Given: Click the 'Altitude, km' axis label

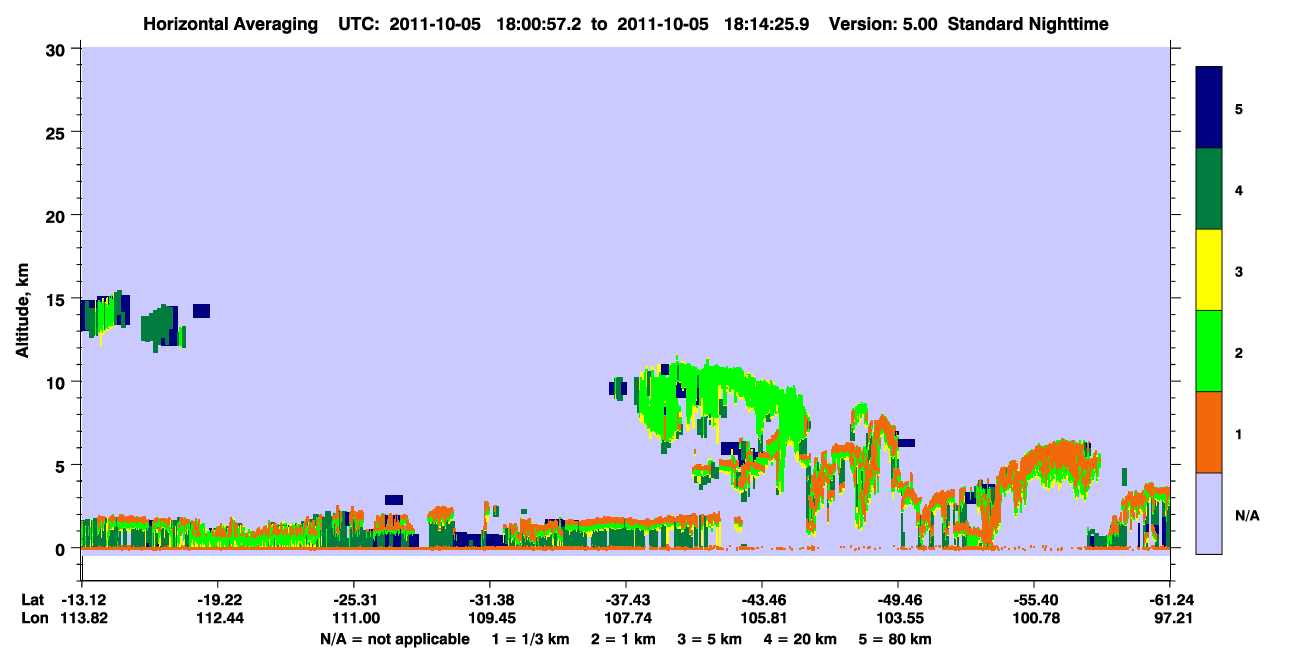Looking at the screenshot, I should (x=23, y=308).
